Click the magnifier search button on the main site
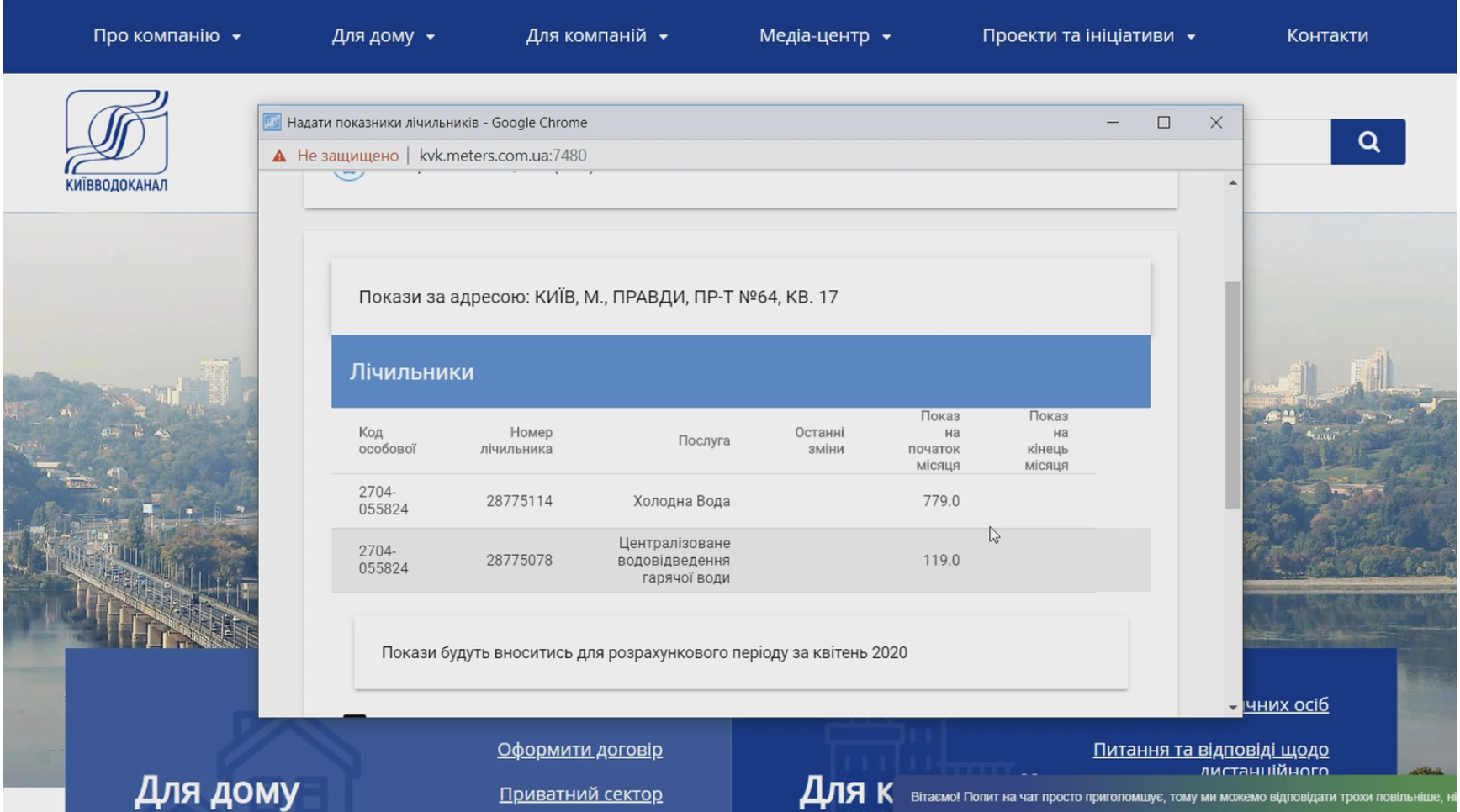1460x812 pixels. (1367, 142)
